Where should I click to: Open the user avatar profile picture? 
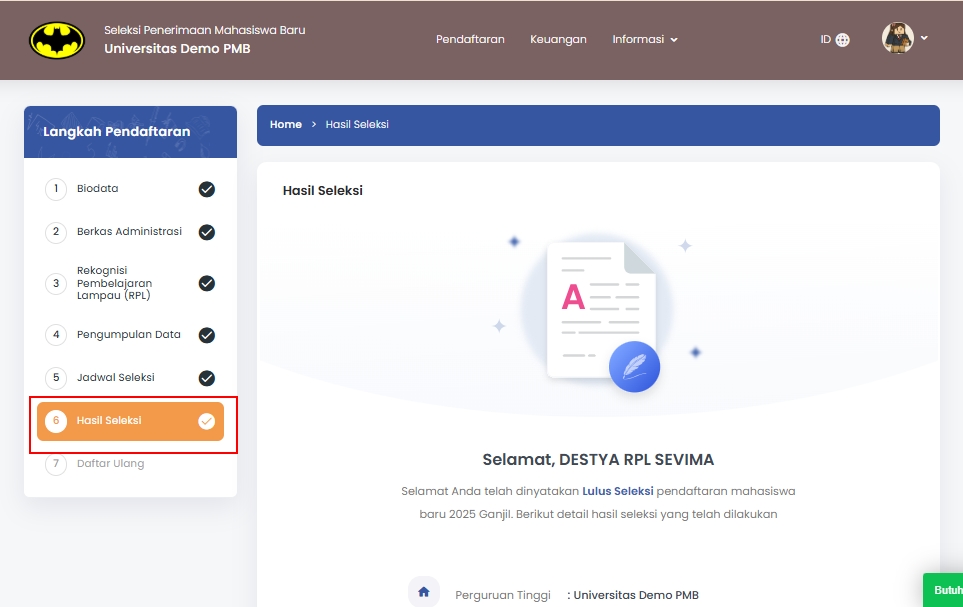point(897,39)
